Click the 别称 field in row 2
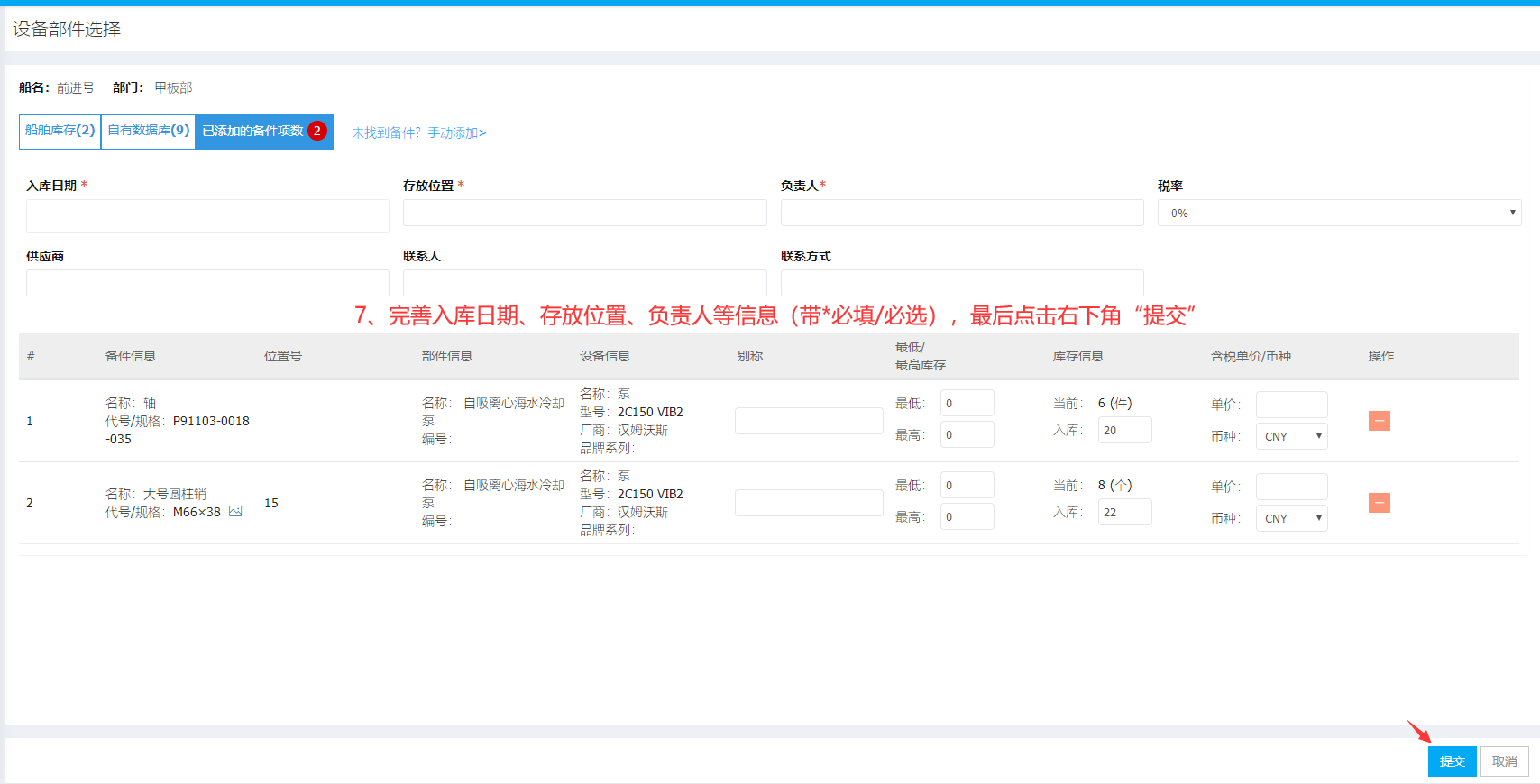1540x784 pixels. pos(809,503)
